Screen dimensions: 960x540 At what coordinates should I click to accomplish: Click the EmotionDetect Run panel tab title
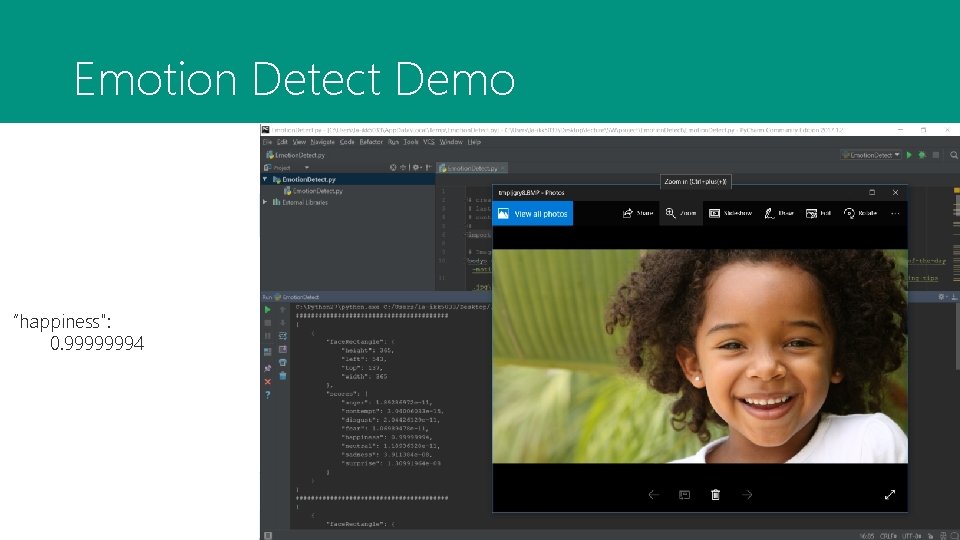coord(296,297)
